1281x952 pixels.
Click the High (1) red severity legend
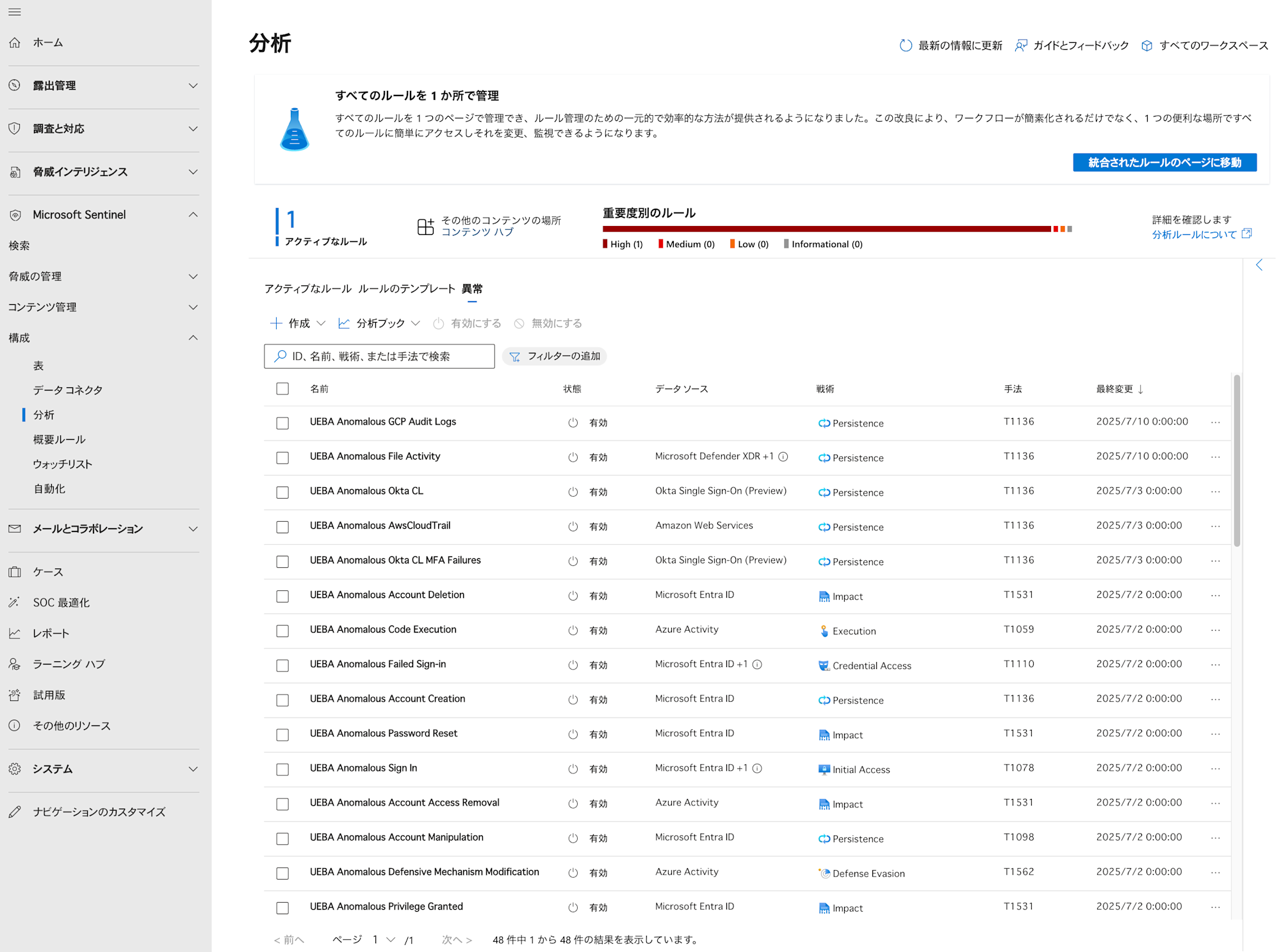[623, 244]
